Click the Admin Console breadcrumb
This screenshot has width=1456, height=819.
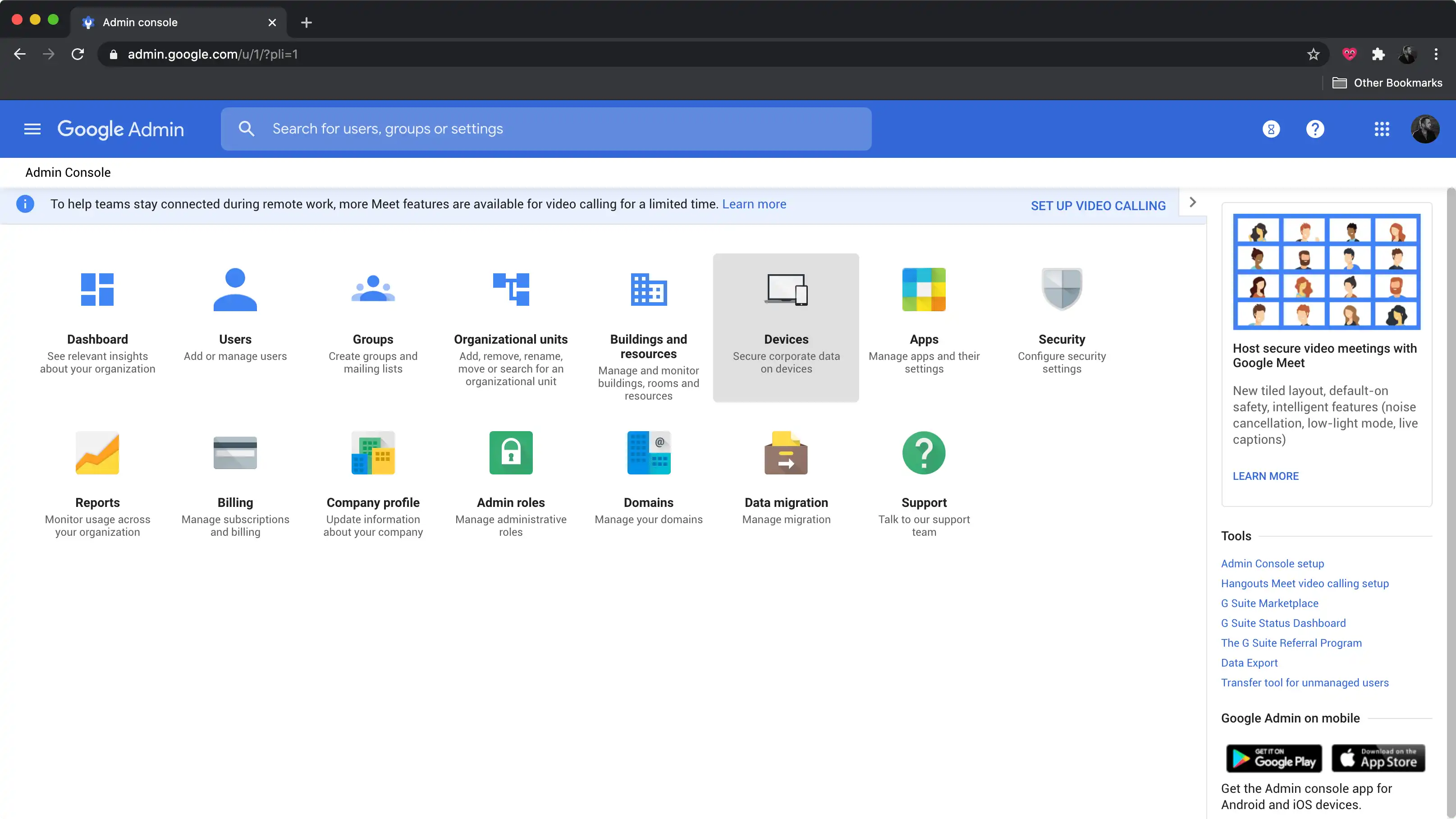[x=68, y=172]
